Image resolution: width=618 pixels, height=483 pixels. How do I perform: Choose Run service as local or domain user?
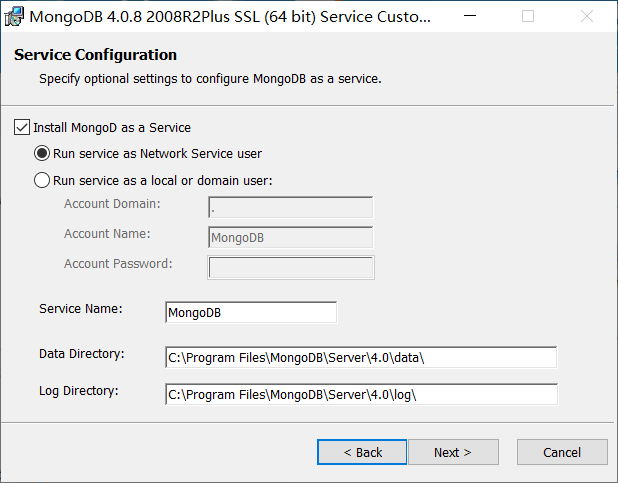[42, 181]
